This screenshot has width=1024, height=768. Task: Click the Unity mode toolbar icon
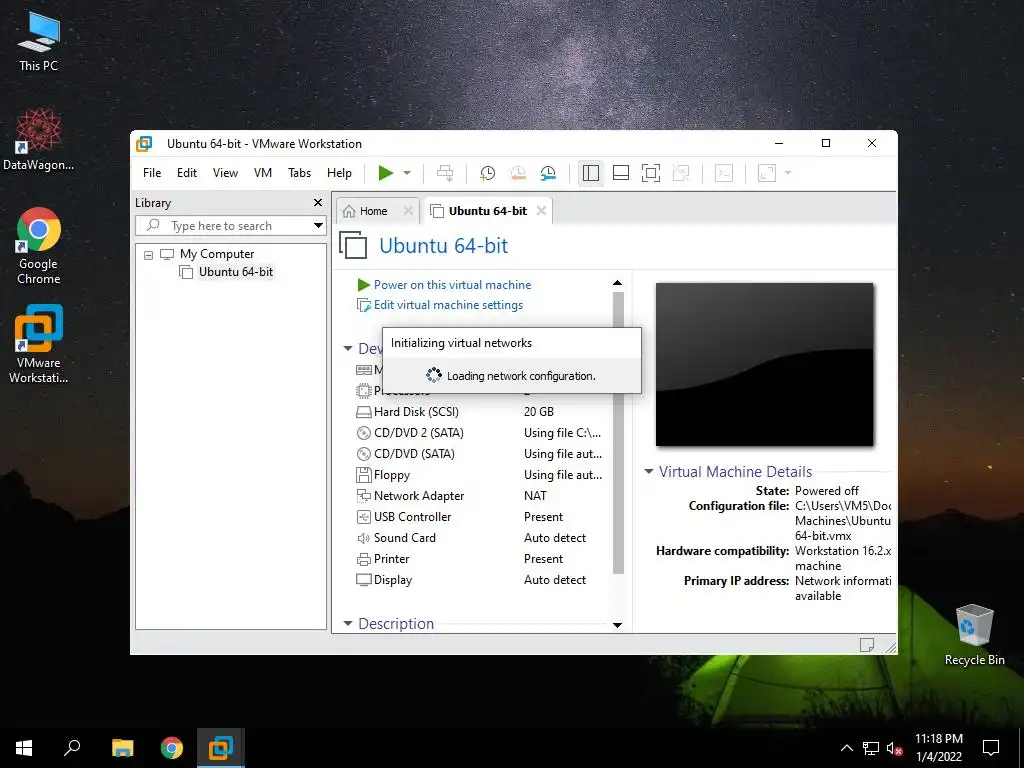coord(681,173)
